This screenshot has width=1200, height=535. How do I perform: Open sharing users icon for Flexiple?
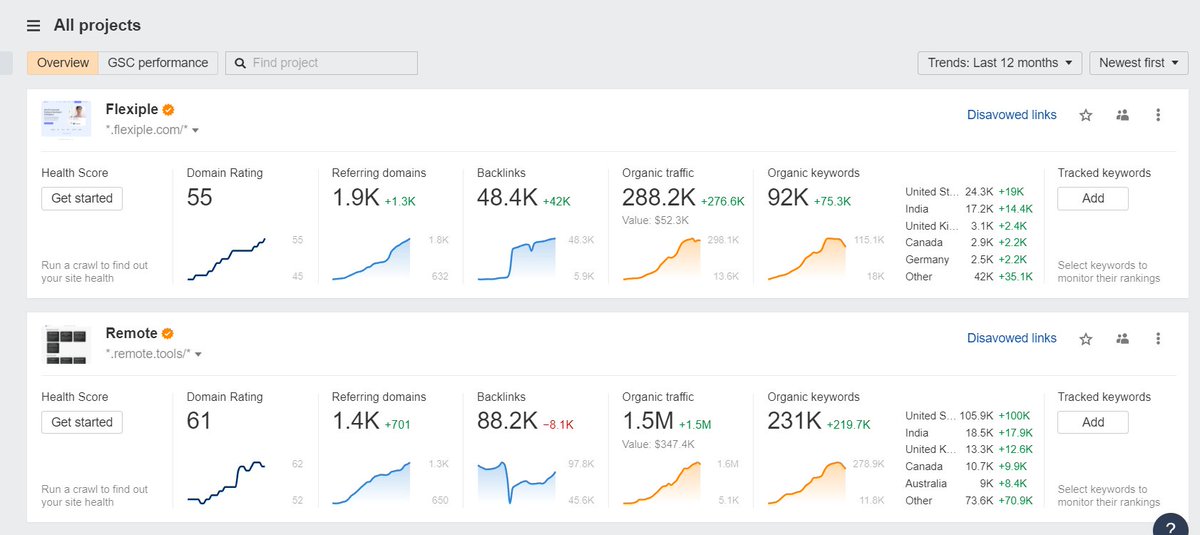click(1122, 115)
